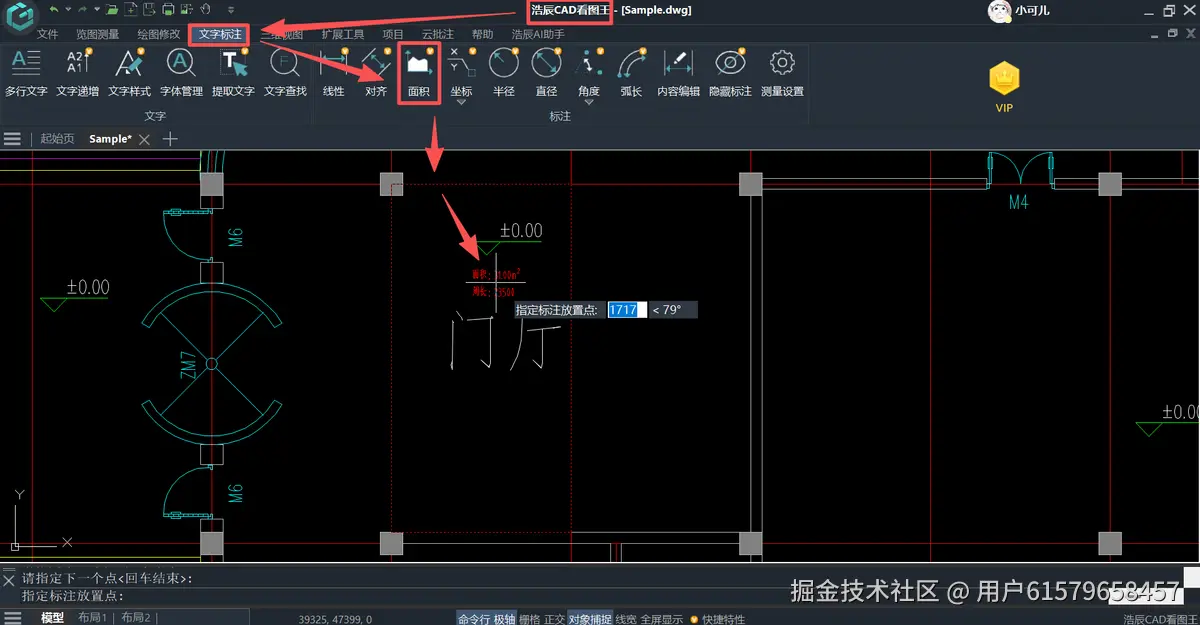Select the 弧长 arc length tool
The height and width of the screenshot is (625, 1200).
pos(631,72)
